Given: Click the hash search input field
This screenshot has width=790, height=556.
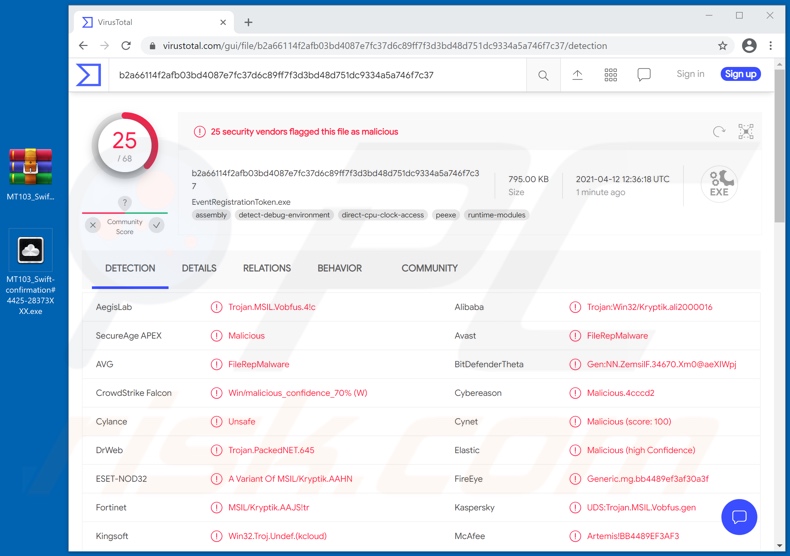Looking at the screenshot, I should tap(317, 75).
